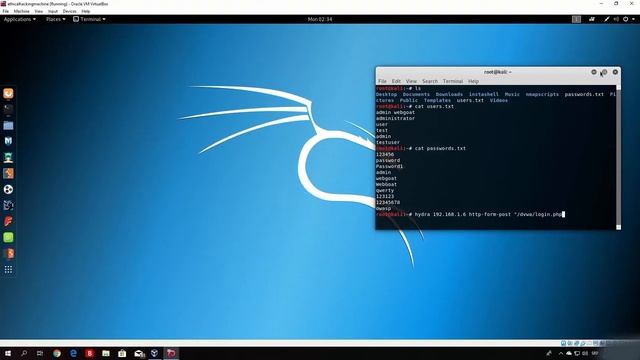Click 'administrator' in users list
This screenshot has width=640, height=360.
(395, 118)
